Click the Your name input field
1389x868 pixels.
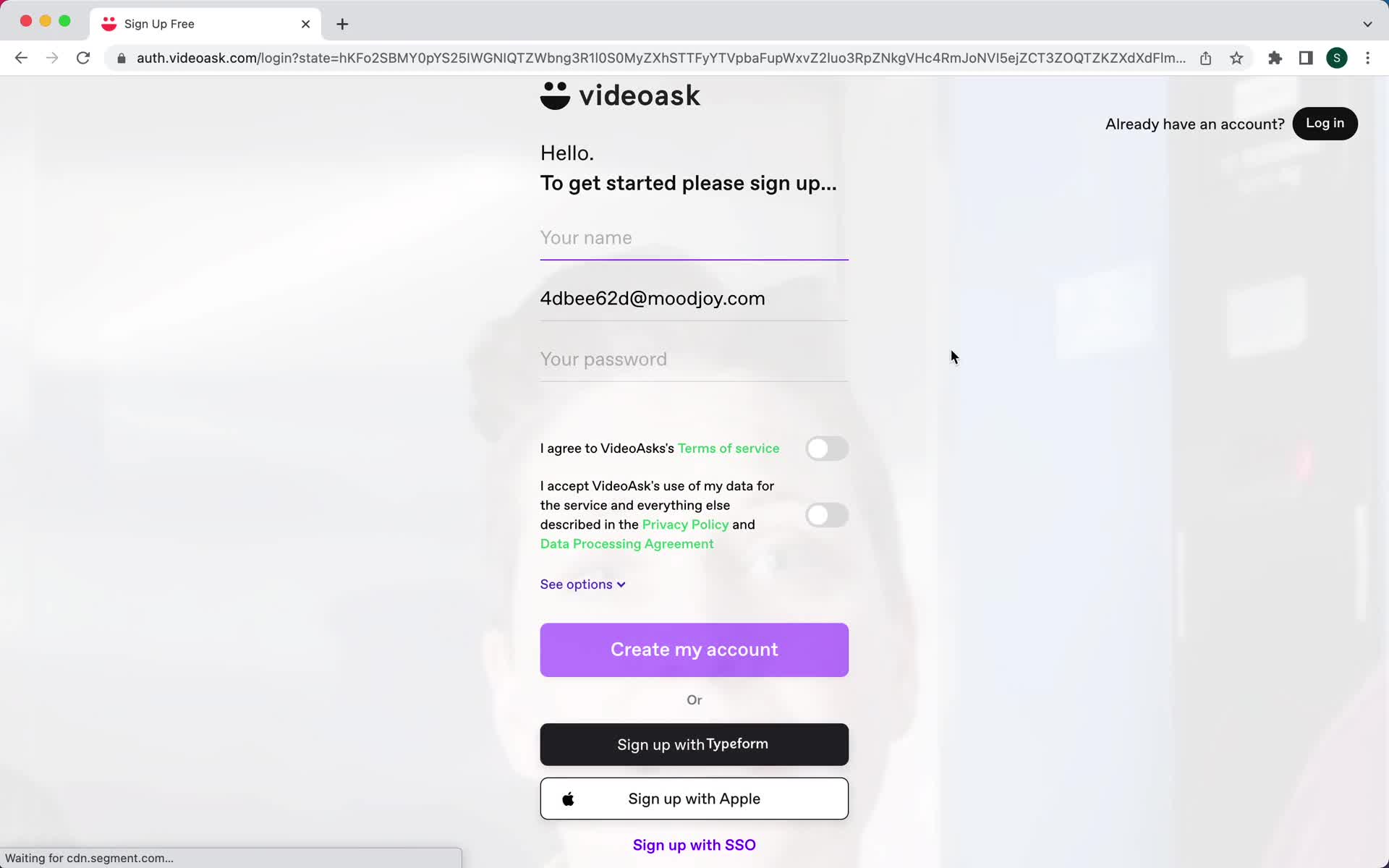pyautogui.click(x=694, y=237)
